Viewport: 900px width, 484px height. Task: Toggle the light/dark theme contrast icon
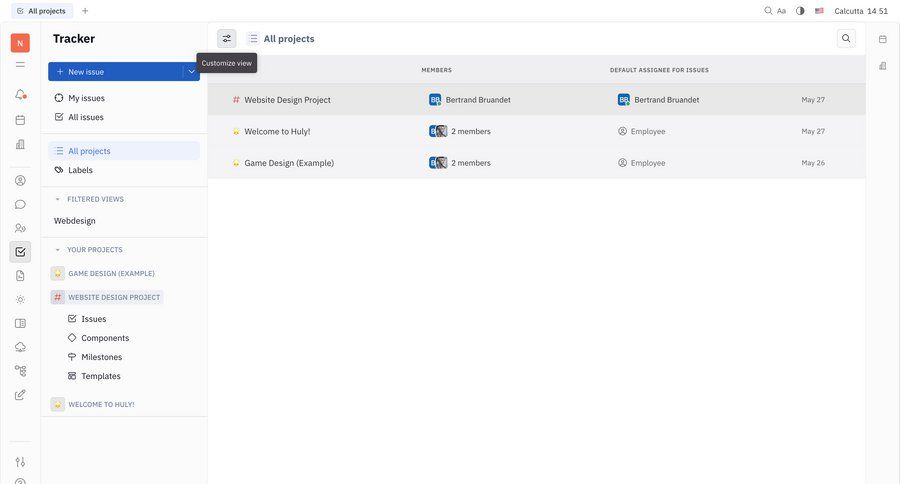click(800, 11)
